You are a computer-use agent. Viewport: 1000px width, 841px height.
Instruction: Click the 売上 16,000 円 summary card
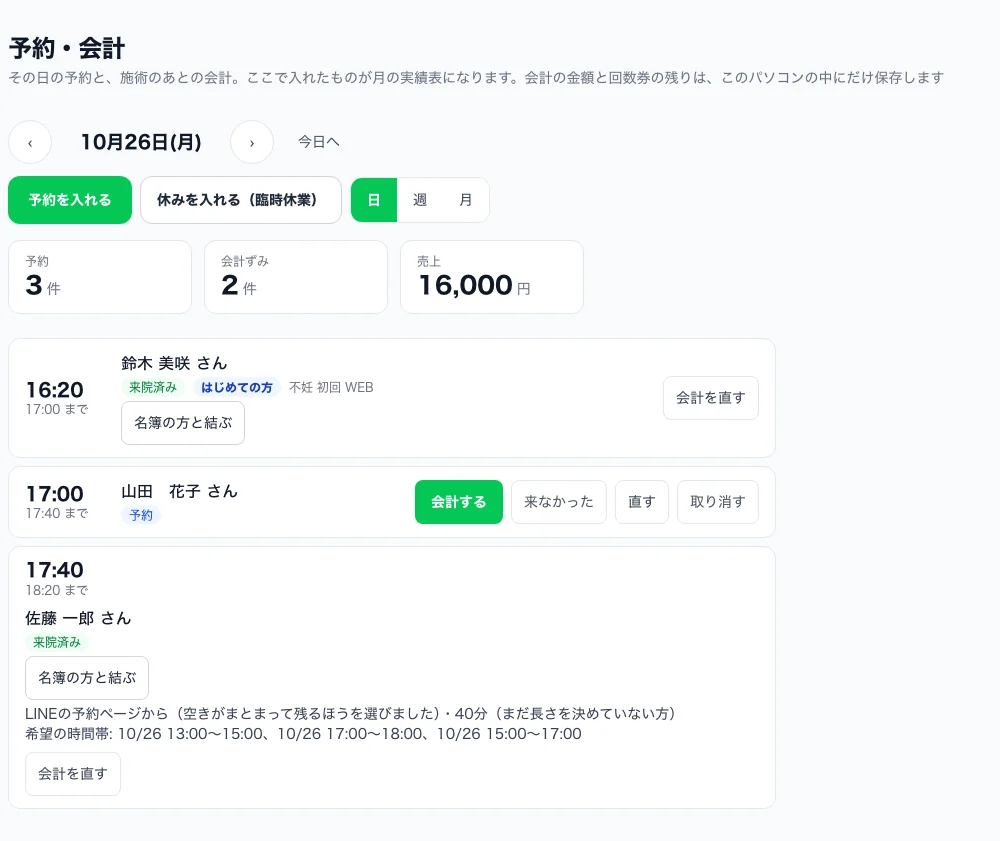[492, 277]
